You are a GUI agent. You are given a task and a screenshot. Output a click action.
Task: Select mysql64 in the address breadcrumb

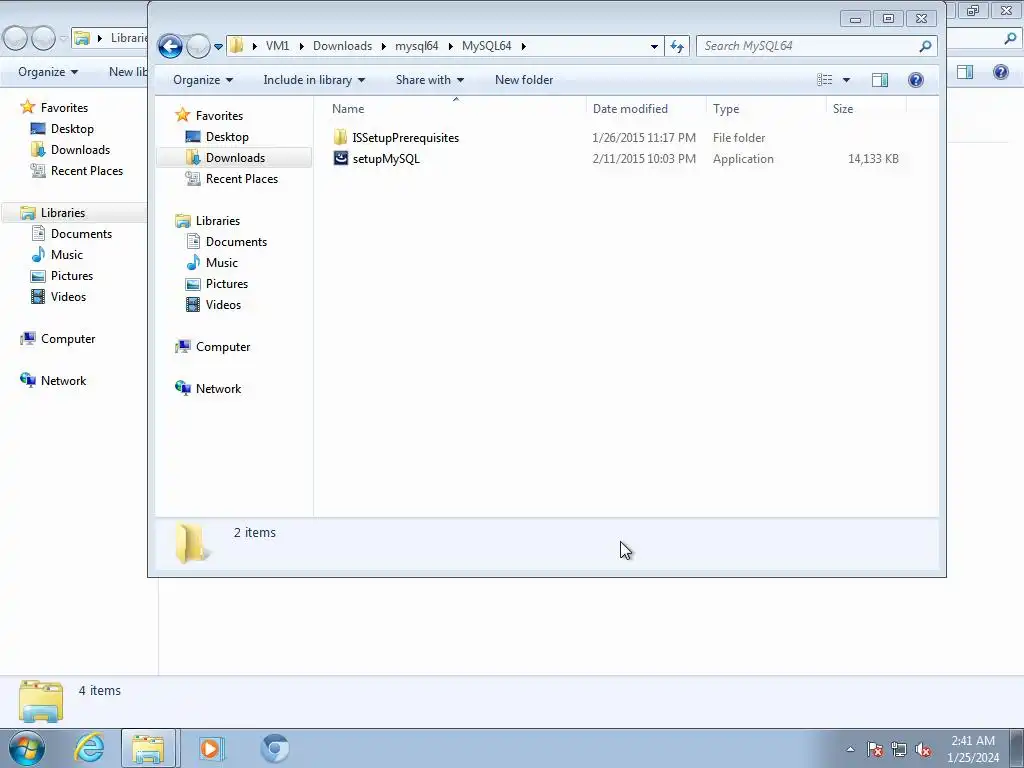click(x=417, y=46)
